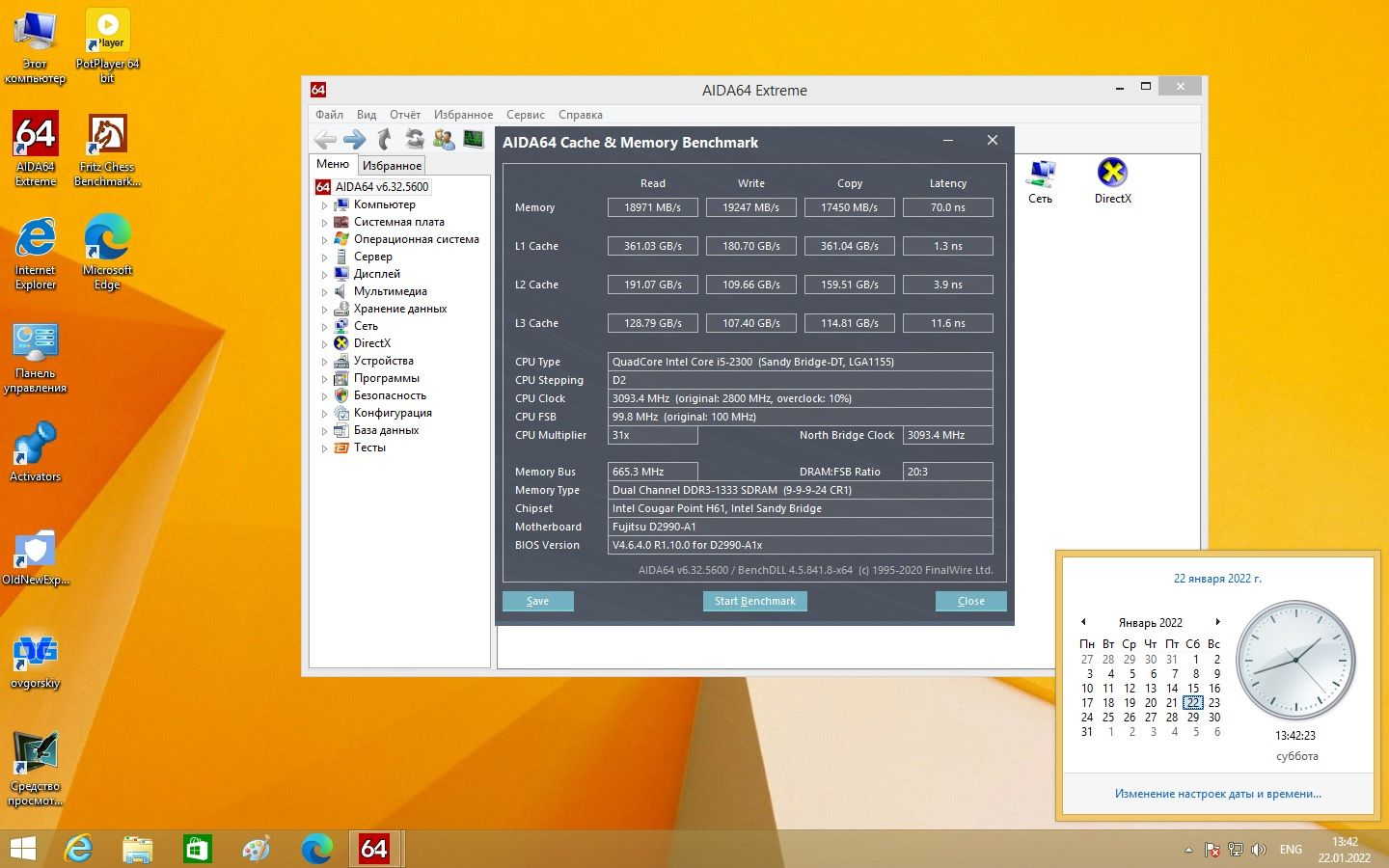Click the Start Benchmark button
The image size is (1389, 868).
pyautogui.click(x=755, y=601)
